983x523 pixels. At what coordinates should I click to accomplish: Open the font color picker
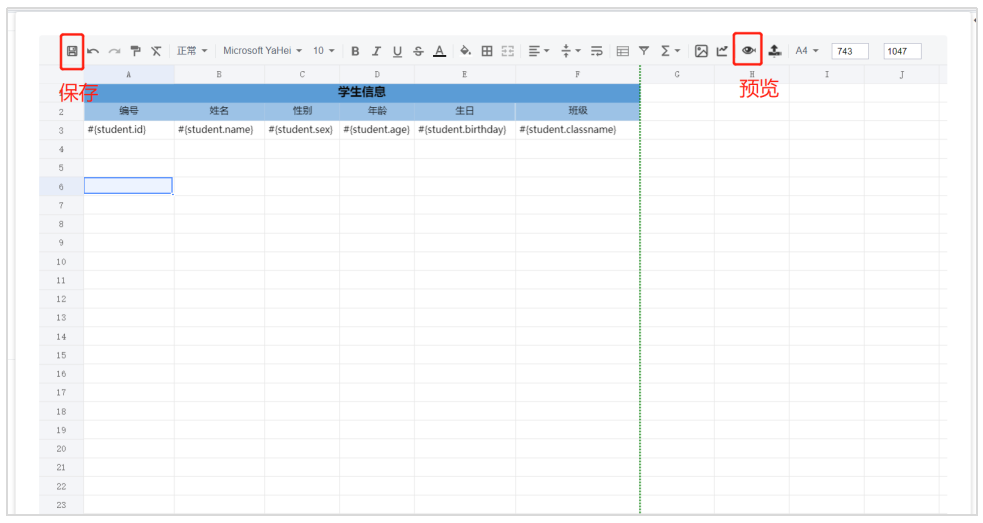[439, 51]
